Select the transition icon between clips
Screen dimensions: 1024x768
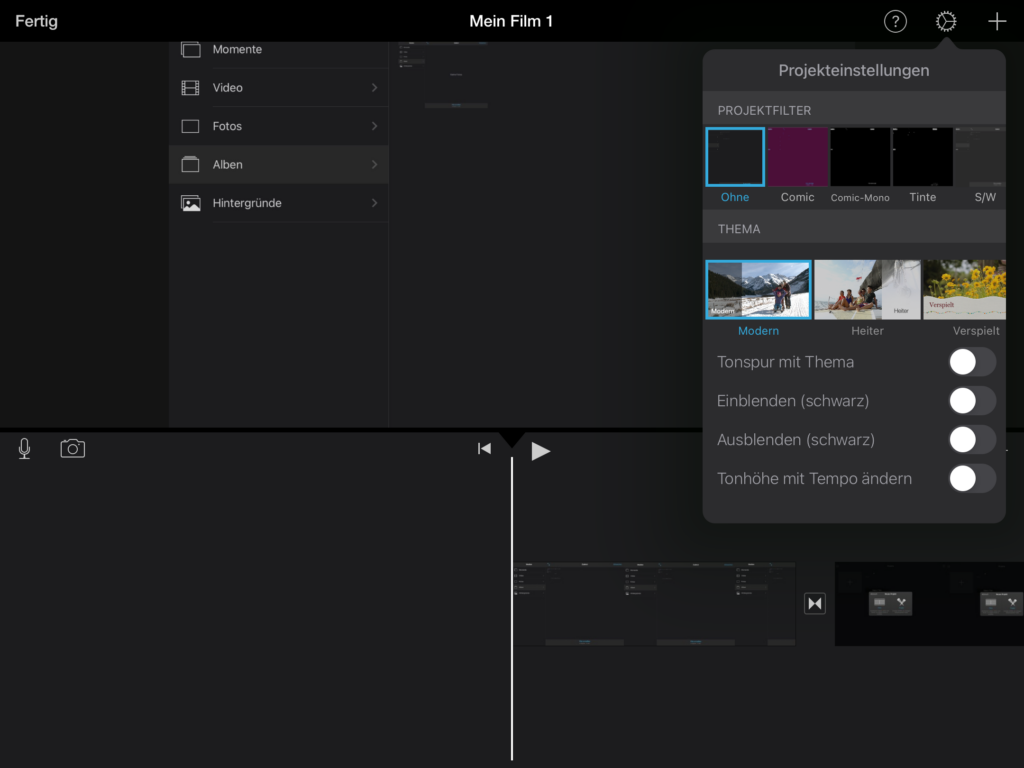(x=815, y=604)
